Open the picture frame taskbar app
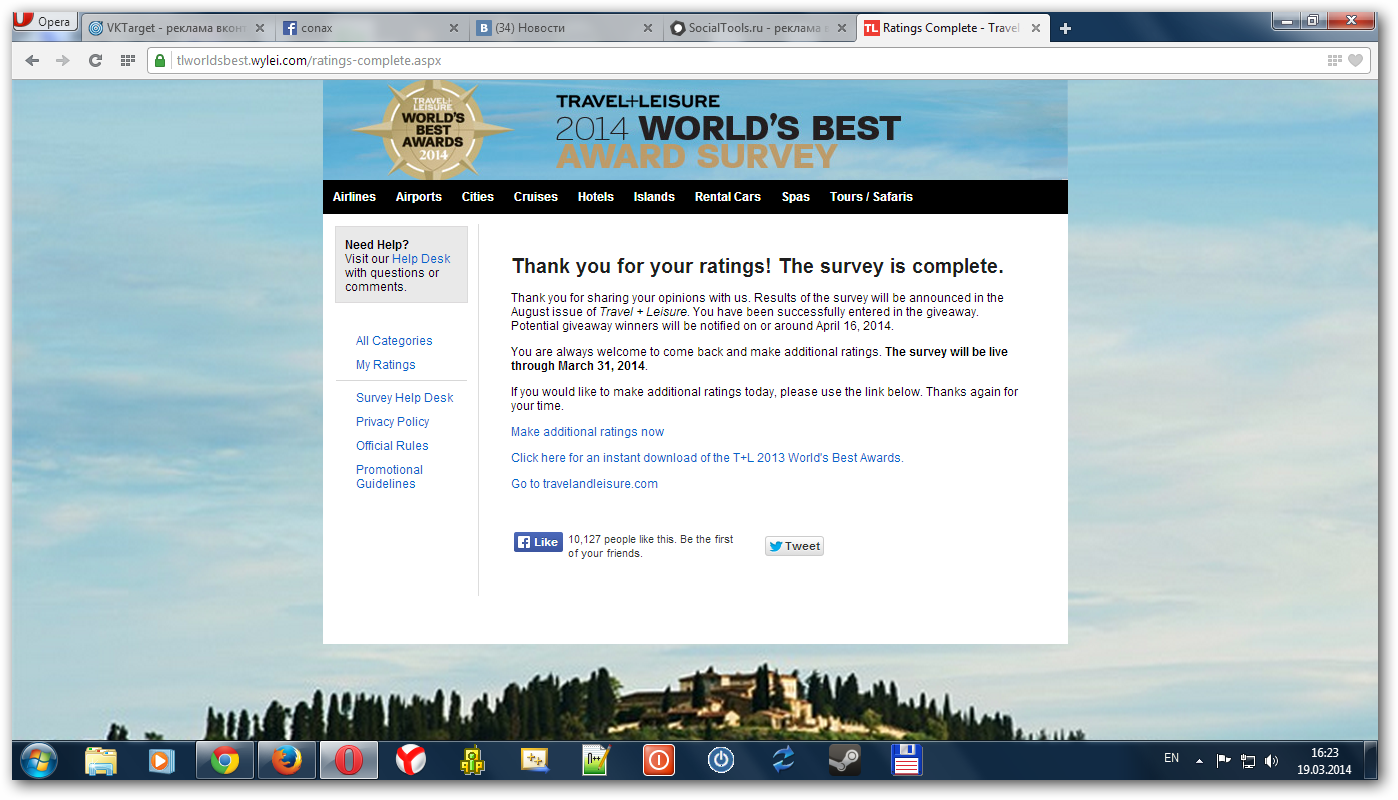The width and height of the screenshot is (1398, 800). [x=534, y=761]
